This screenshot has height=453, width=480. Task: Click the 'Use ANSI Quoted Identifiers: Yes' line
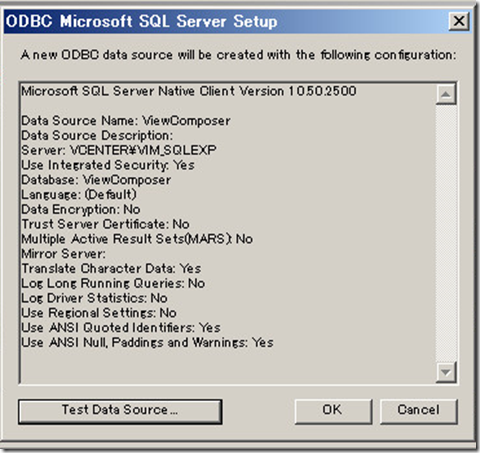[121, 328]
